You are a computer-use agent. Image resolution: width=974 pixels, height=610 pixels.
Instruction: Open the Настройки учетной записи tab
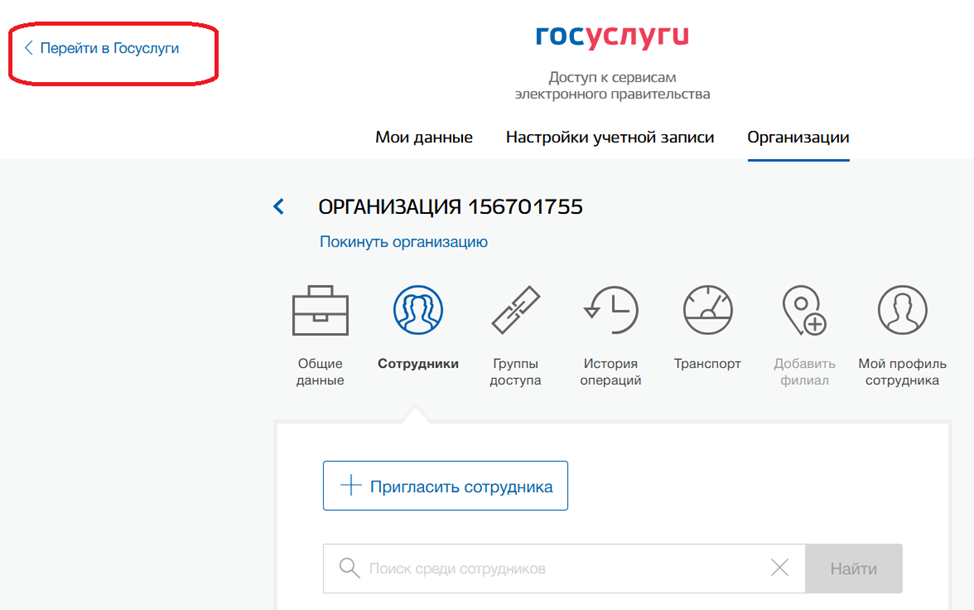pos(610,138)
